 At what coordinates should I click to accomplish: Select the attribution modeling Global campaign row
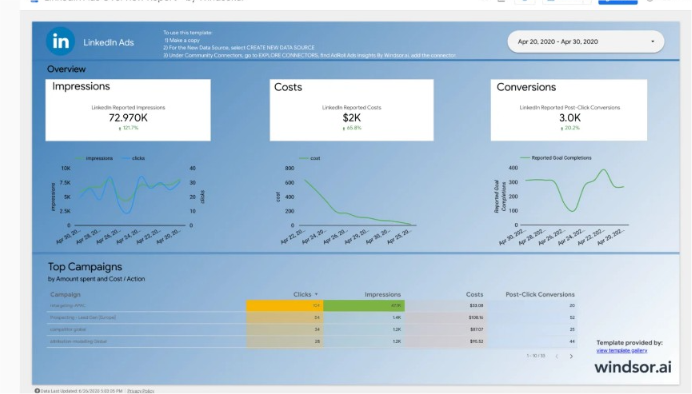[312, 341]
